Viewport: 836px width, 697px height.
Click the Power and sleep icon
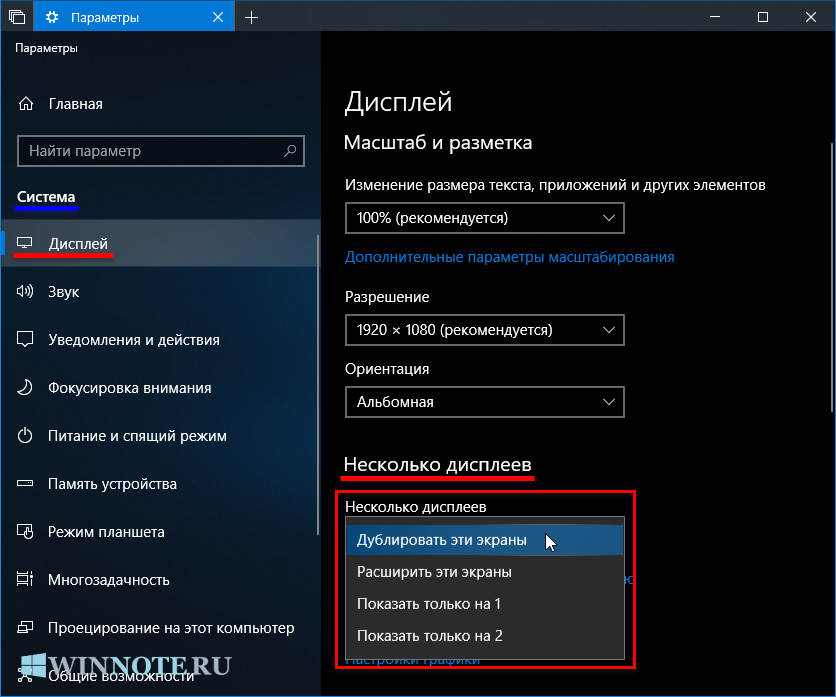27,436
